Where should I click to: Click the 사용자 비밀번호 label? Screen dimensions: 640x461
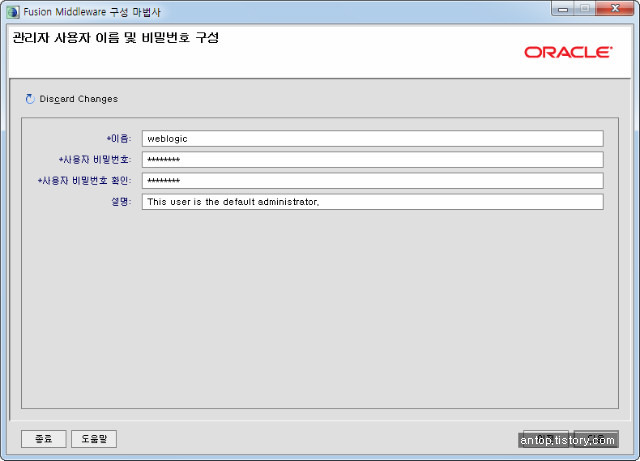click(95, 160)
